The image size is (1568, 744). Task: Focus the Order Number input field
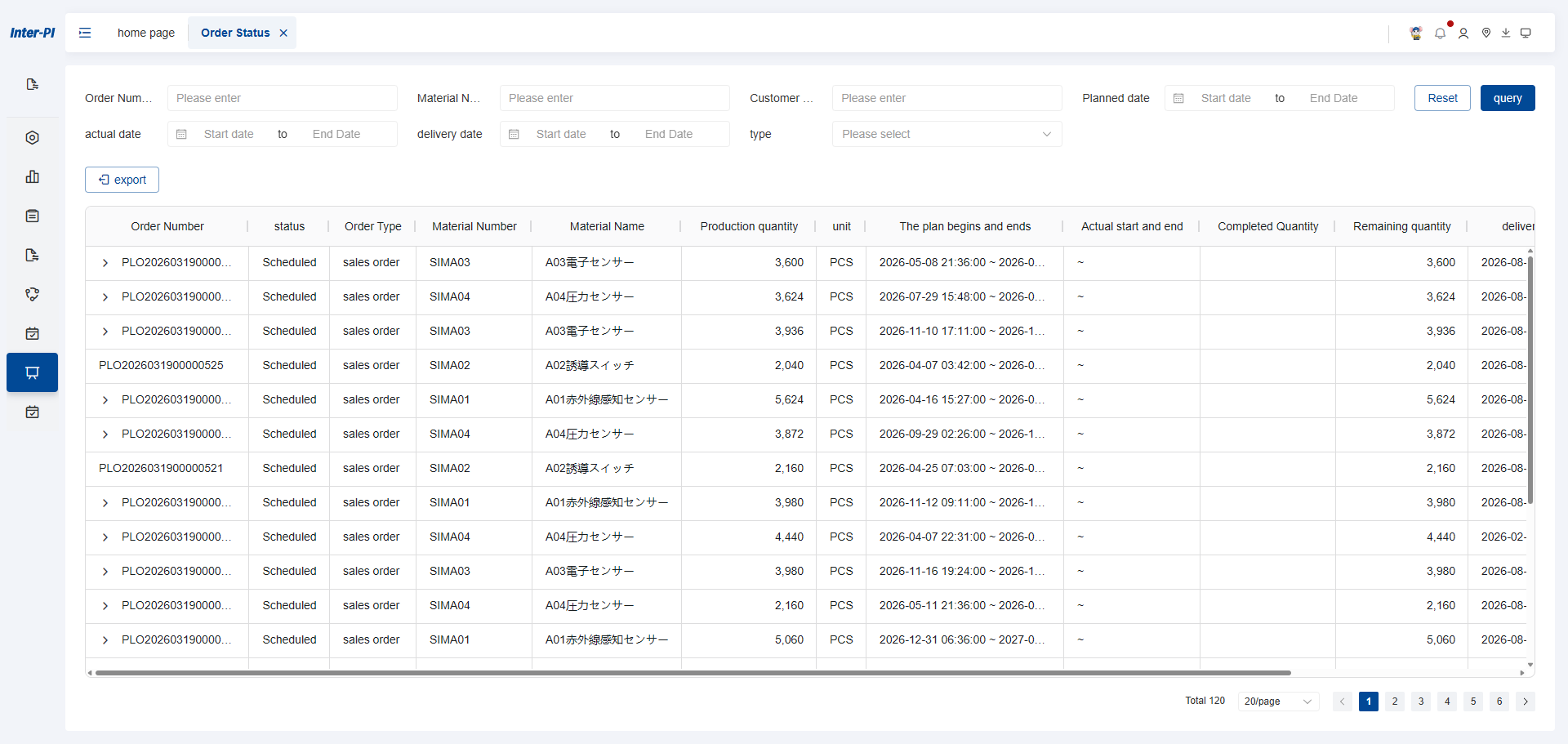click(x=283, y=98)
